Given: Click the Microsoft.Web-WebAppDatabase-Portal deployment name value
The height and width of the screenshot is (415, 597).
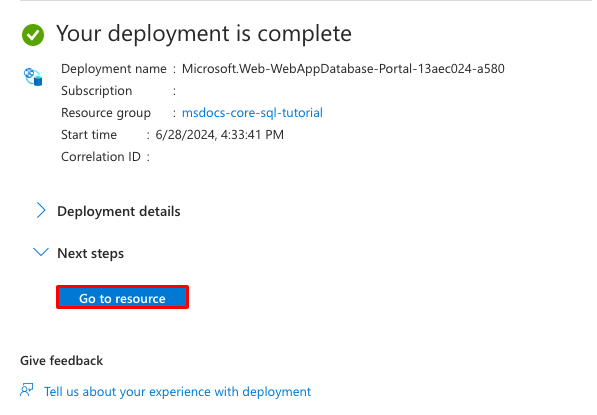Looking at the screenshot, I should coord(343,69).
